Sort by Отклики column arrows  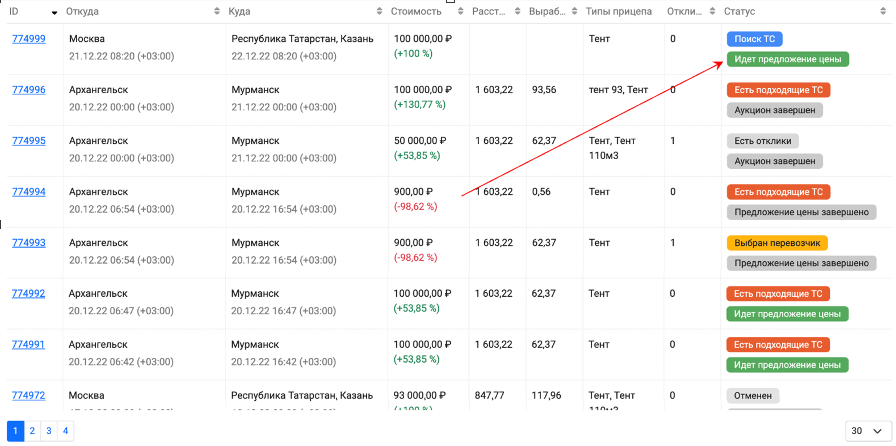[x=711, y=11]
